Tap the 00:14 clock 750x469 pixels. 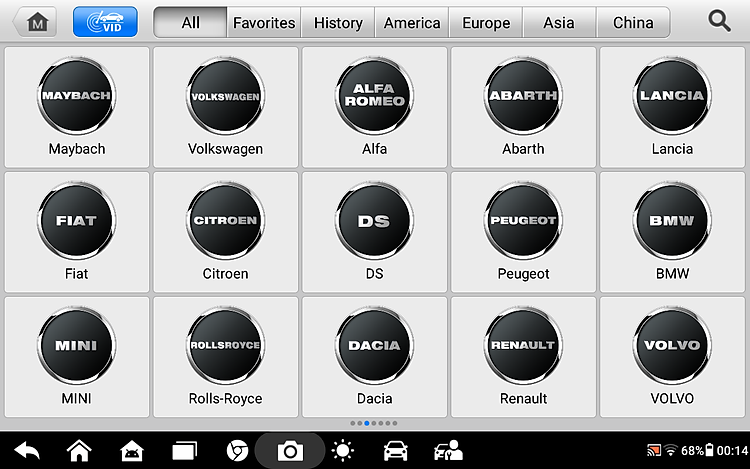click(732, 450)
